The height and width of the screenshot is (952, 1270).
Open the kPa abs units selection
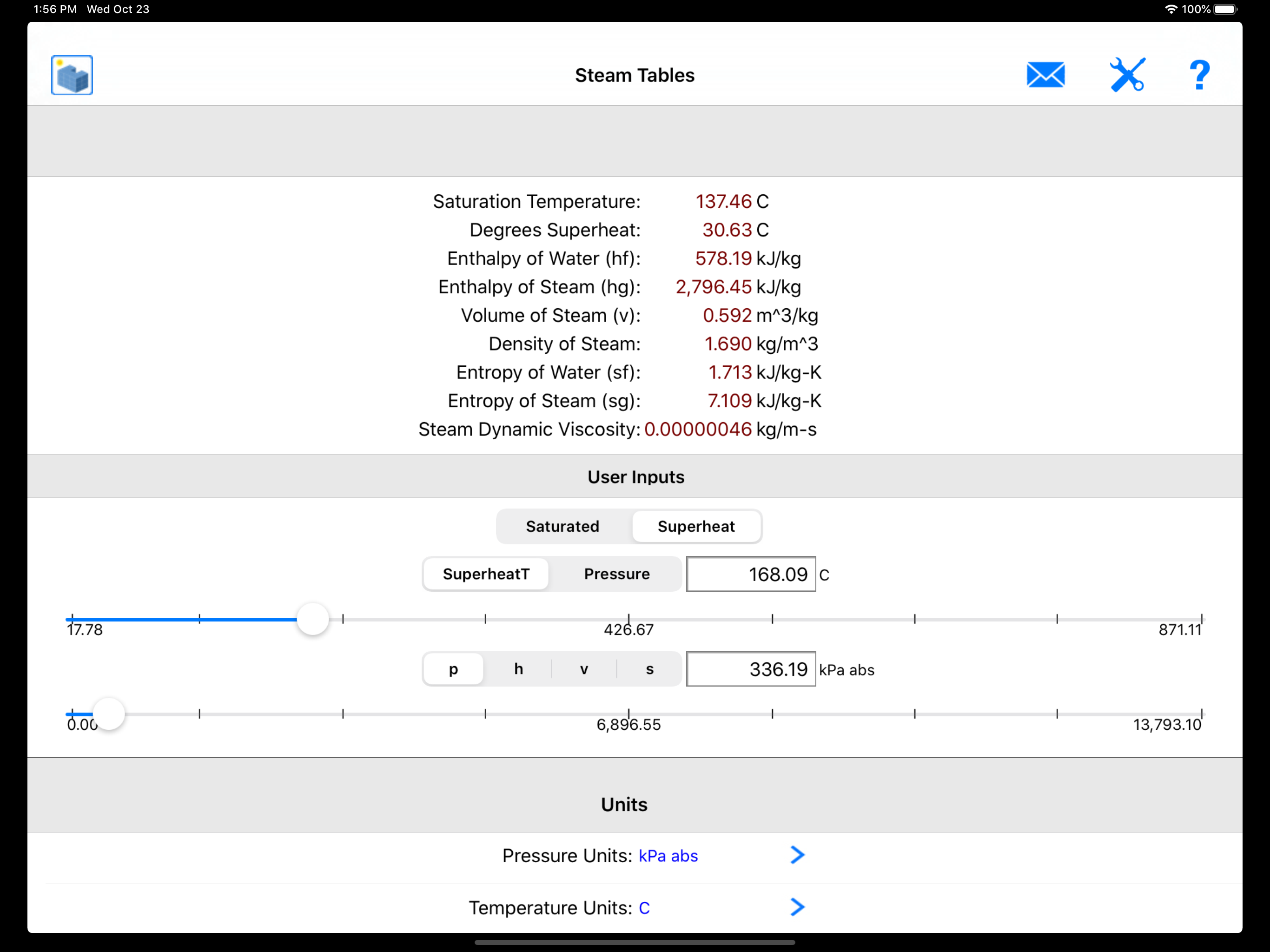tap(668, 855)
